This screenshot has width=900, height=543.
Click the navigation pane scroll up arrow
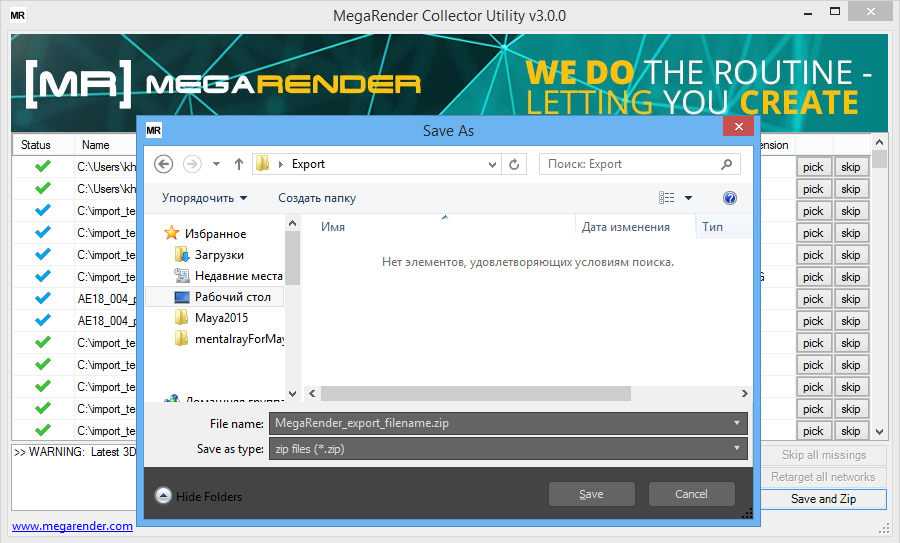click(x=292, y=223)
